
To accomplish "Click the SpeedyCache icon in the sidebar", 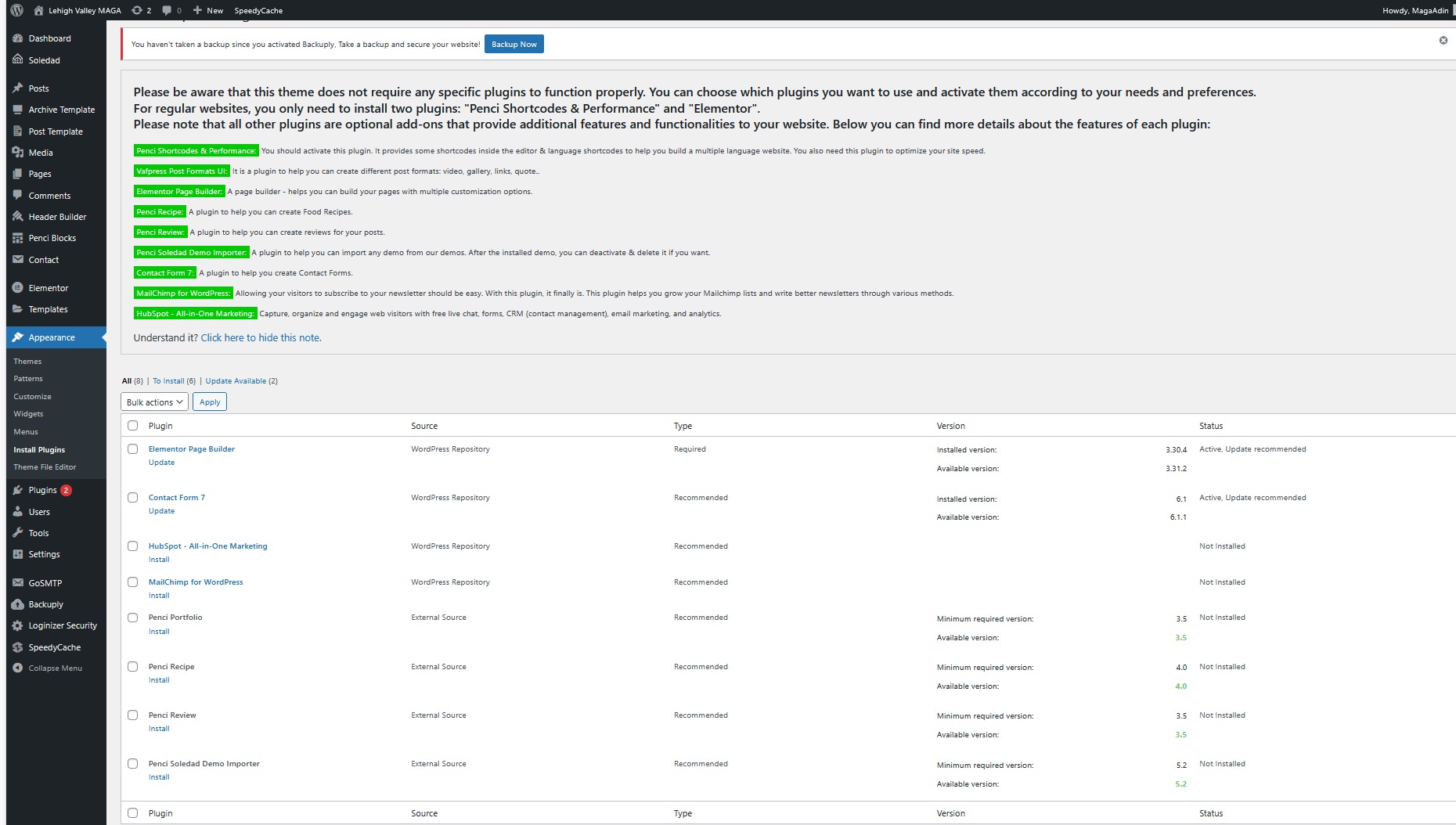I will pyautogui.click(x=18, y=647).
